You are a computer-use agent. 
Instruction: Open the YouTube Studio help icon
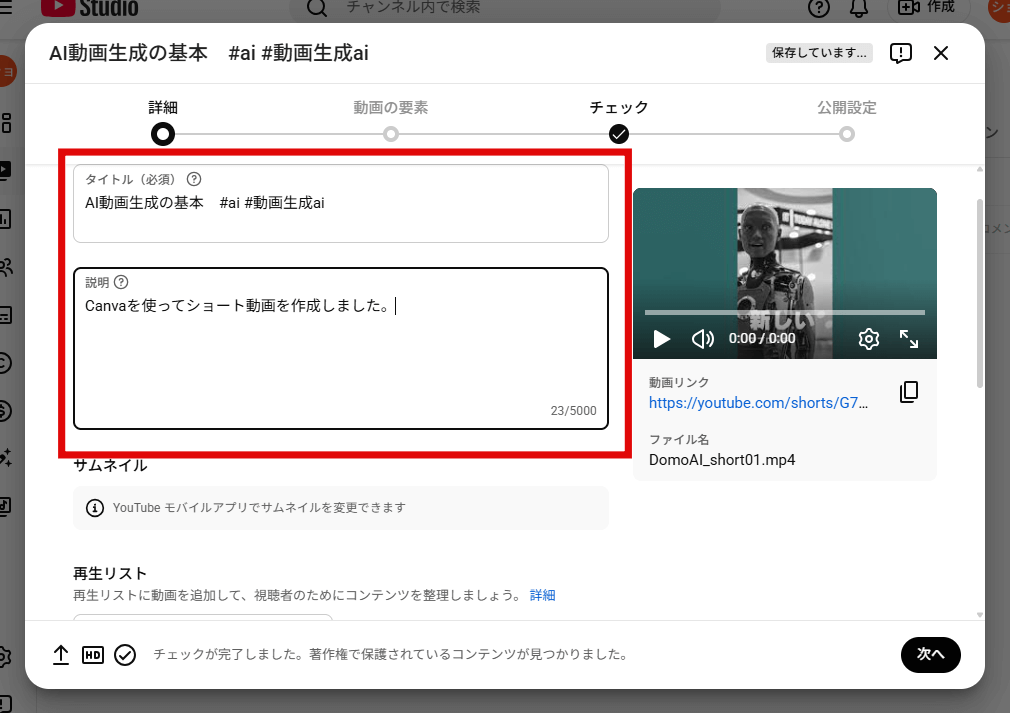coord(818,9)
